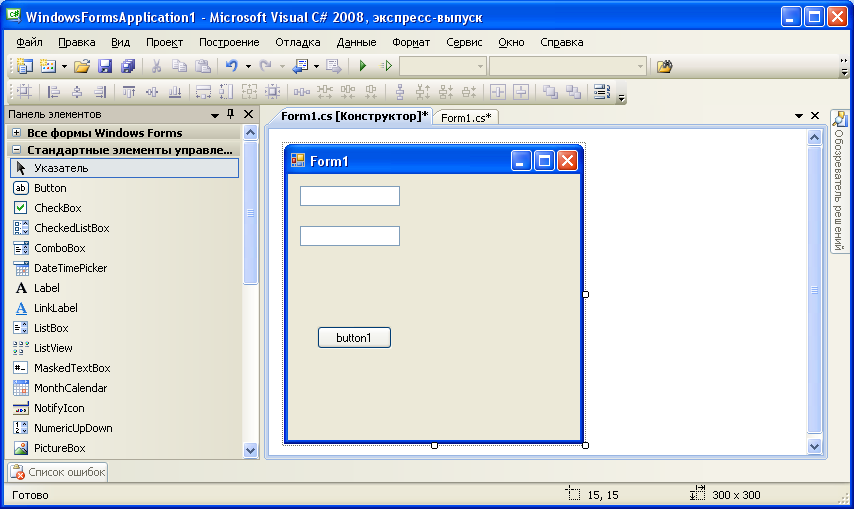Click the Bring to Front icon
Viewport: 854px width, 509px height.
[x=550, y=92]
